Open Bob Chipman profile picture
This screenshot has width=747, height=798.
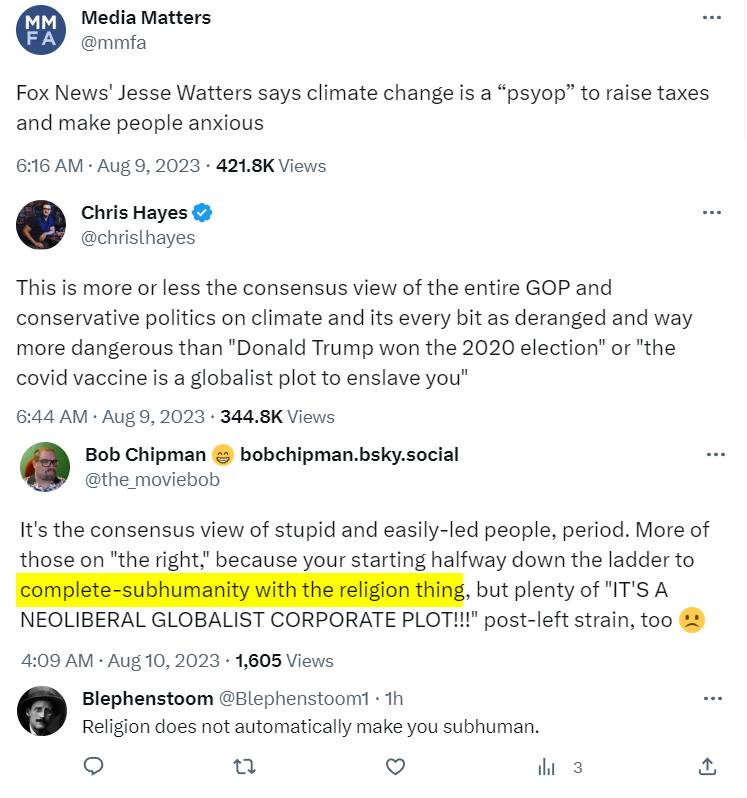45,467
